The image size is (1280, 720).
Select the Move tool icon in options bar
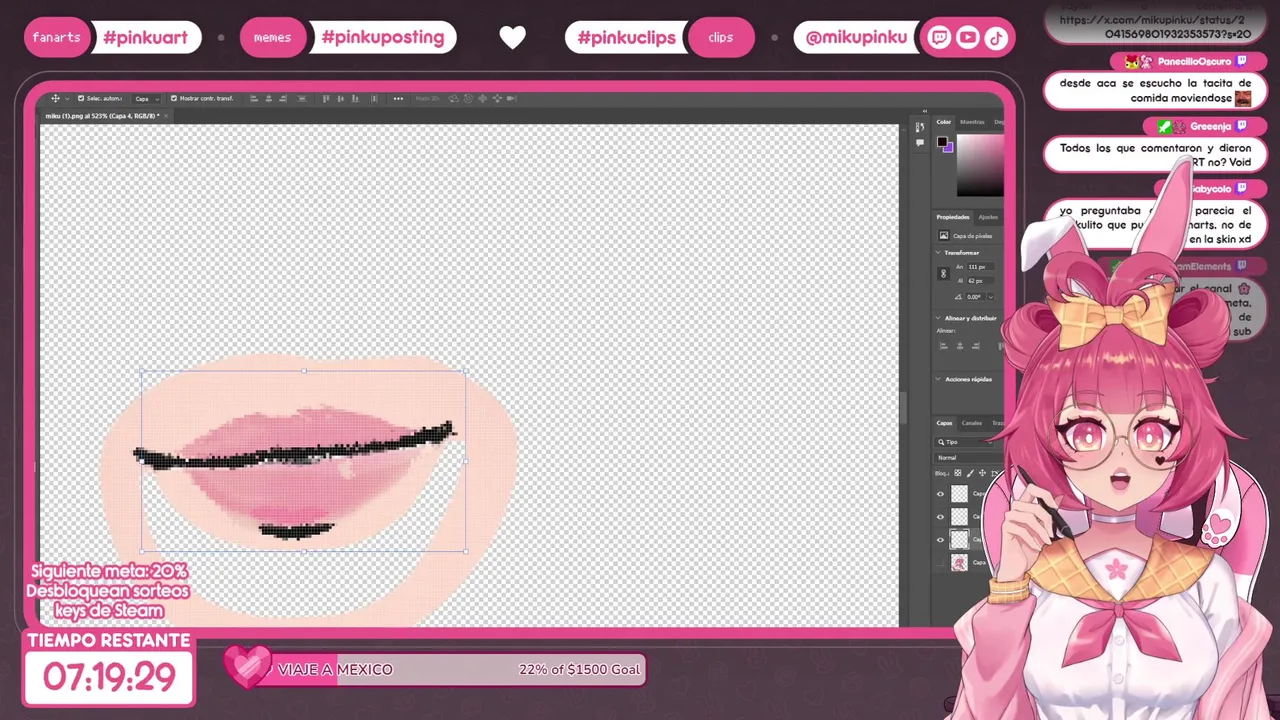(x=55, y=98)
